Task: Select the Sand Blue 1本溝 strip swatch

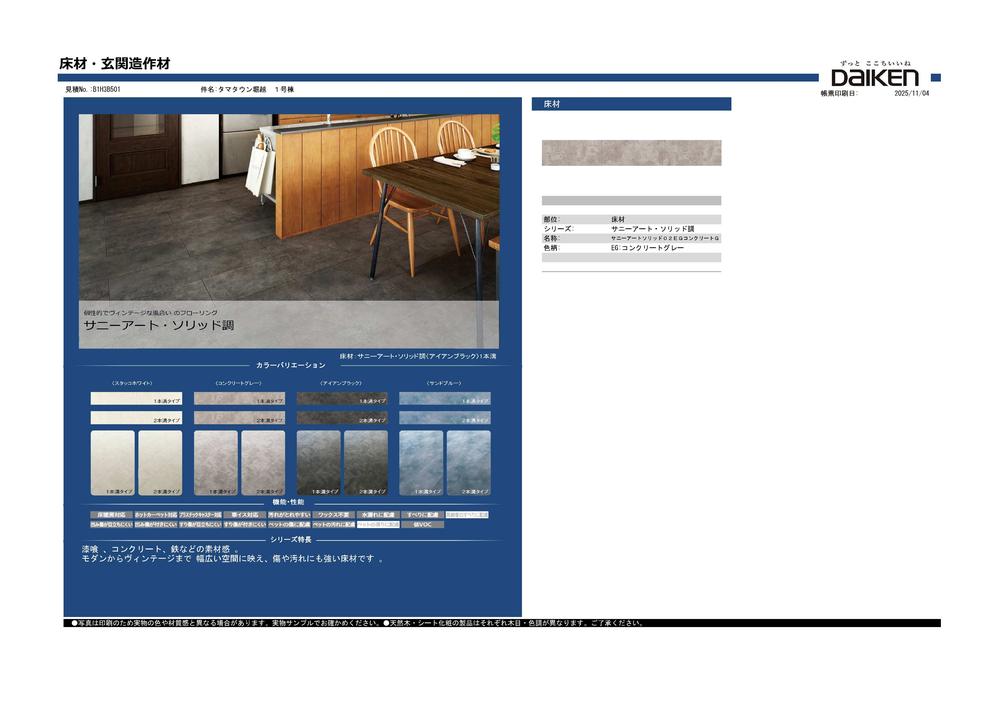Action: coord(445,399)
